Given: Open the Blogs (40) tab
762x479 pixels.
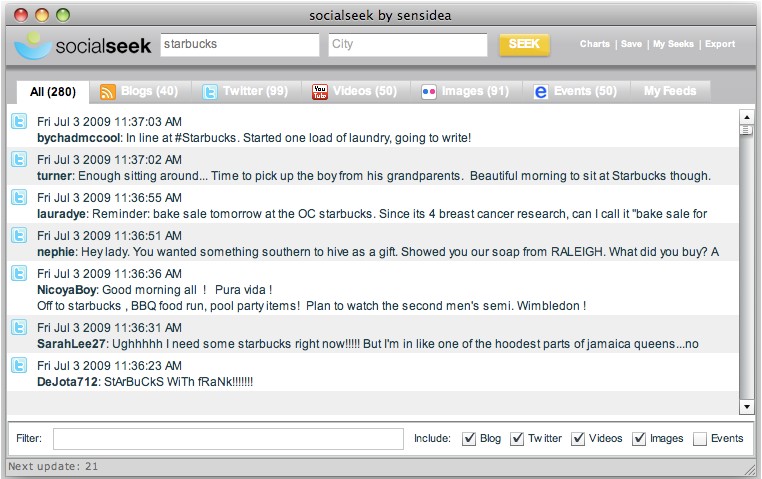Looking at the screenshot, I should (x=140, y=91).
